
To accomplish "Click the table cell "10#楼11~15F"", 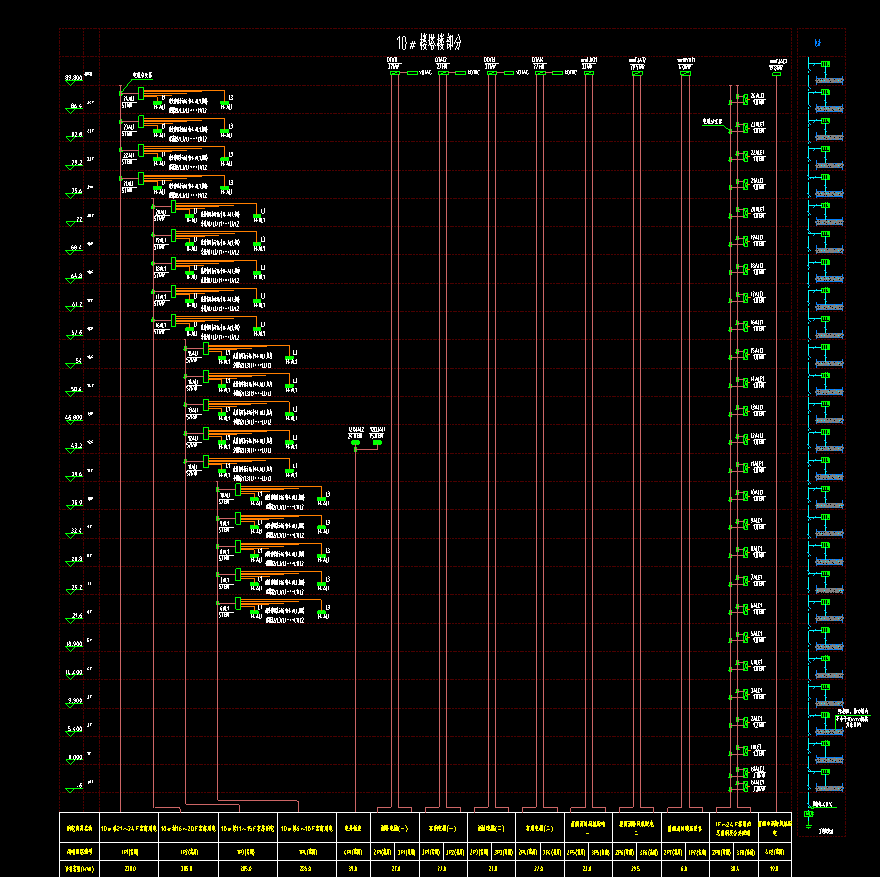I will (x=248, y=828).
